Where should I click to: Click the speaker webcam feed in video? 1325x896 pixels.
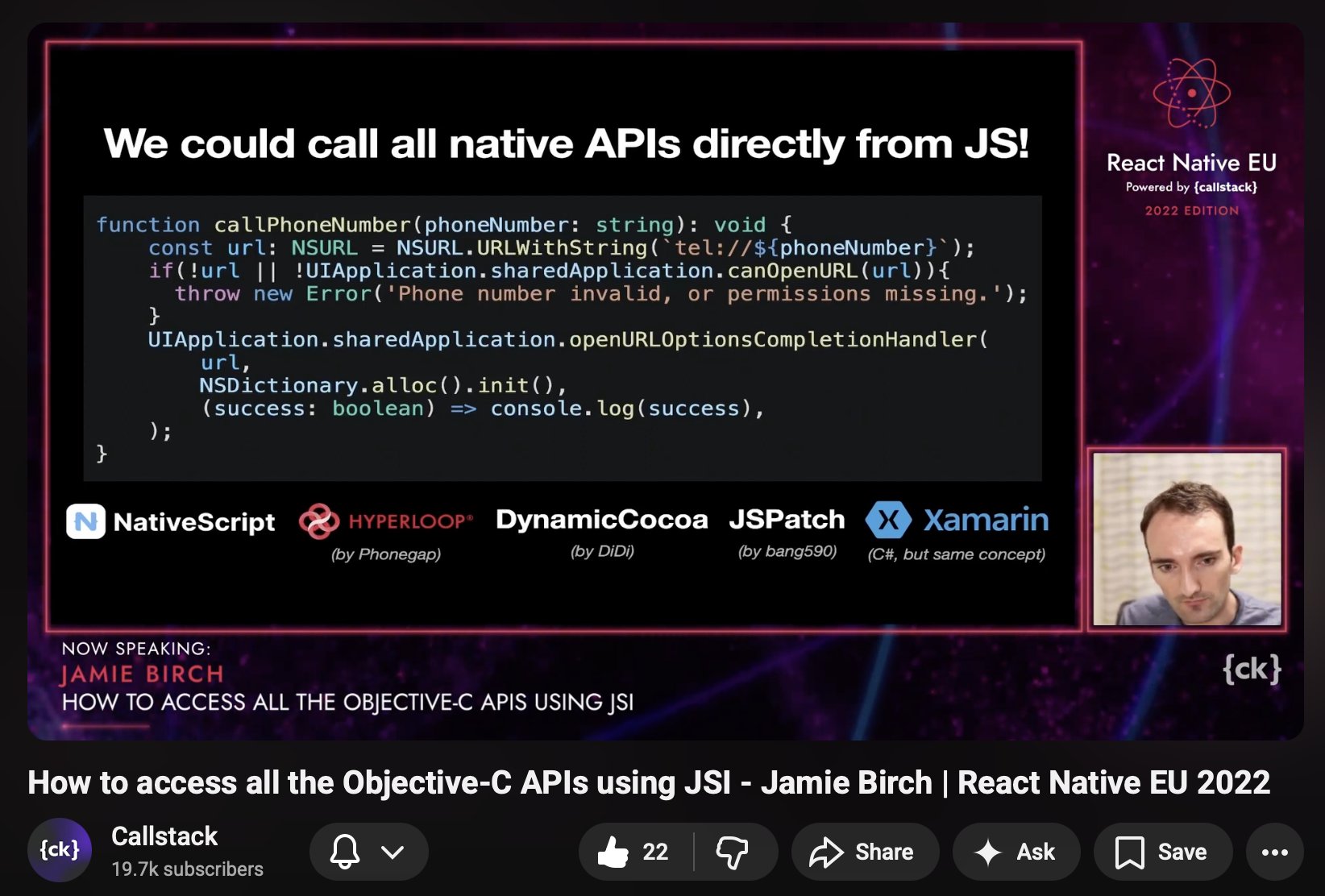pos(1186,539)
